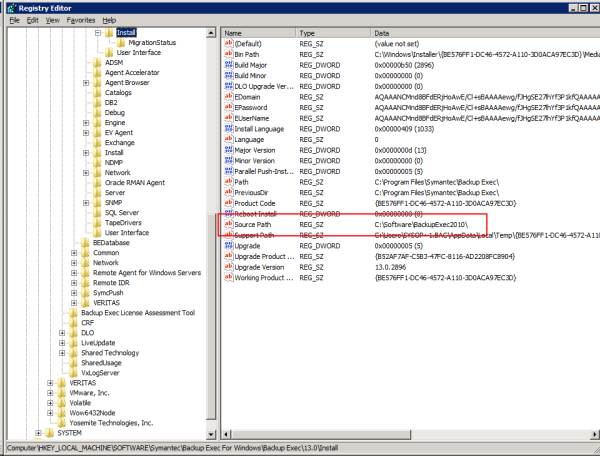Click the folder icon of BEDatabase key
600x456 pixels.
(x=85, y=243)
